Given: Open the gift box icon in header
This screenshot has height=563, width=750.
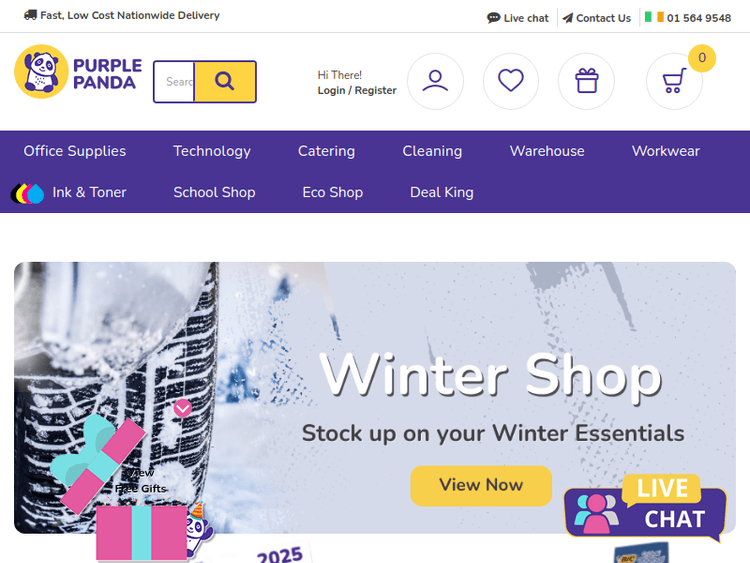Looking at the screenshot, I should pyautogui.click(x=586, y=81).
